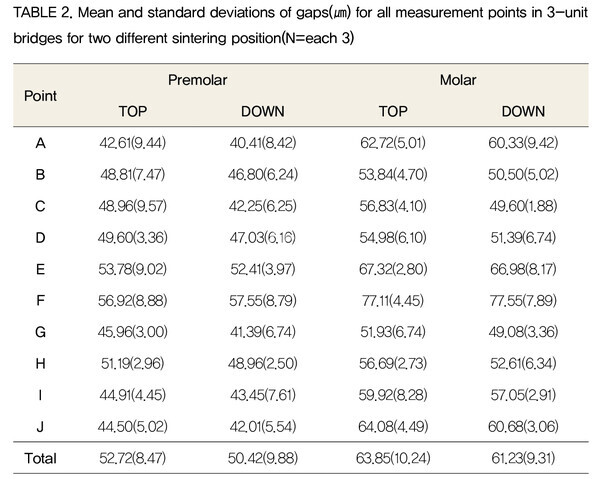Click the DOWN subheader under Premolar
Image resolution: width=600 pixels, height=479 pixels.
262,111
